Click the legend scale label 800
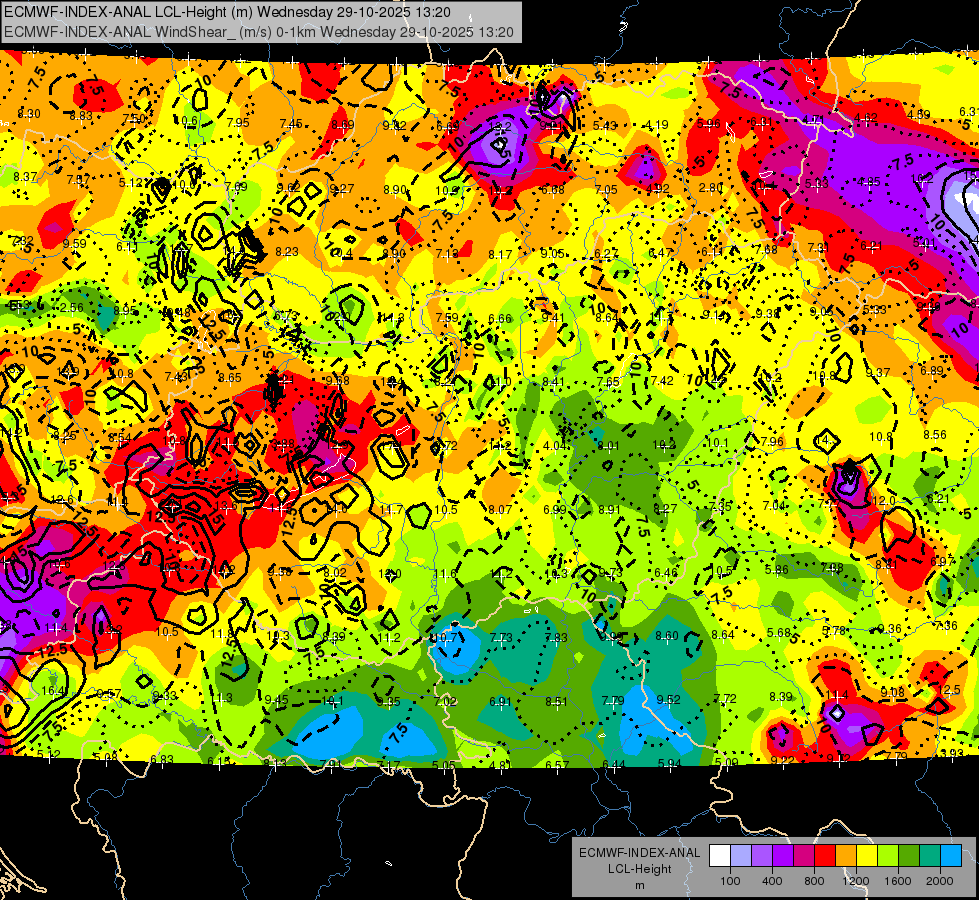The image size is (979, 900). click(814, 881)
